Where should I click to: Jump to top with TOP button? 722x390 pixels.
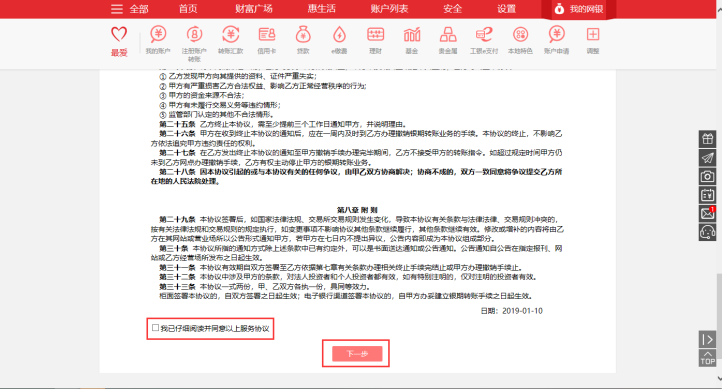tap(707, 358)
